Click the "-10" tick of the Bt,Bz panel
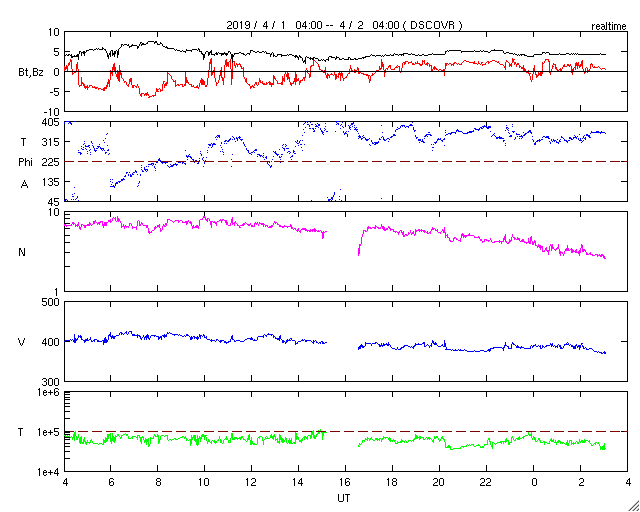The image size is (640, 512). click(51, 111)
